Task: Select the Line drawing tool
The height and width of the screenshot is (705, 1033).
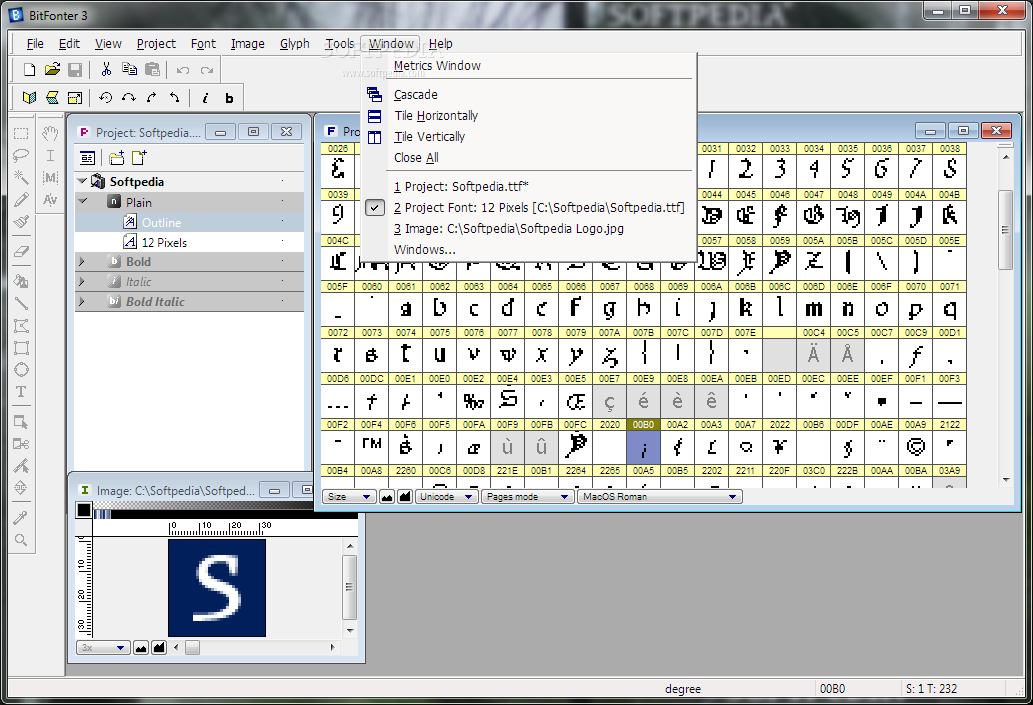Action: [21, 303]
